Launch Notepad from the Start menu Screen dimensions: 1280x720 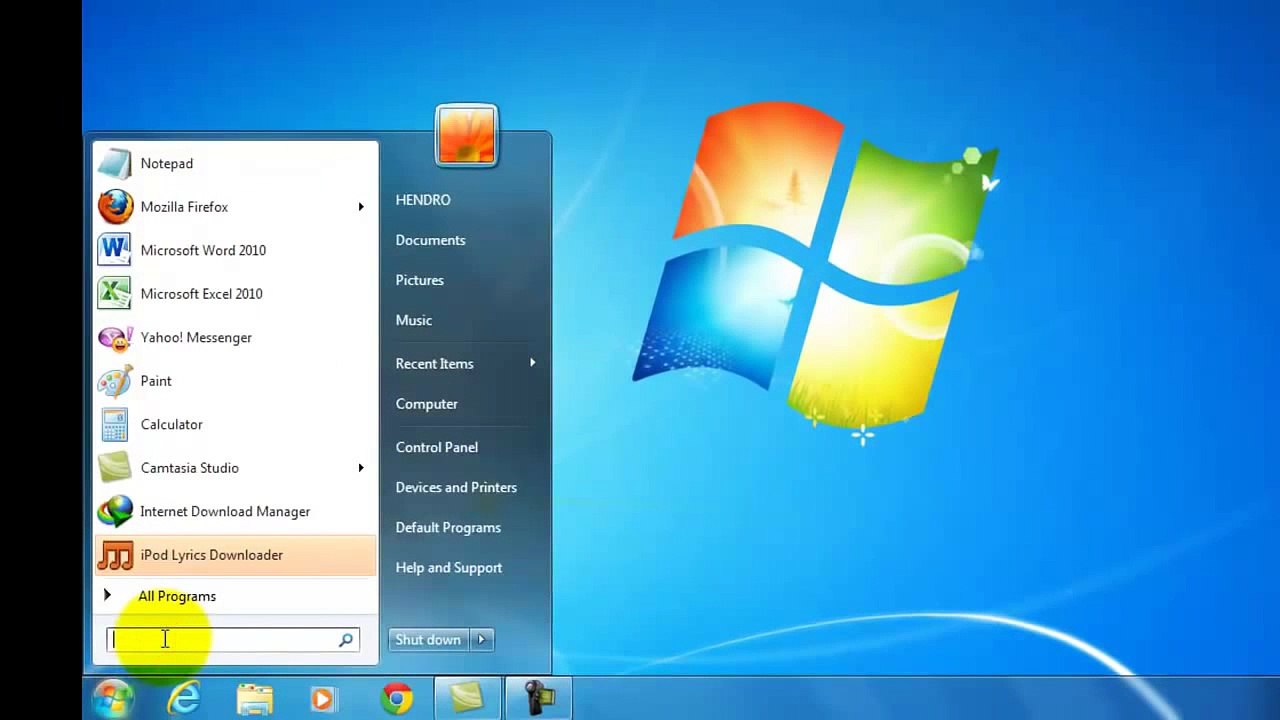(x=236, y=163)
